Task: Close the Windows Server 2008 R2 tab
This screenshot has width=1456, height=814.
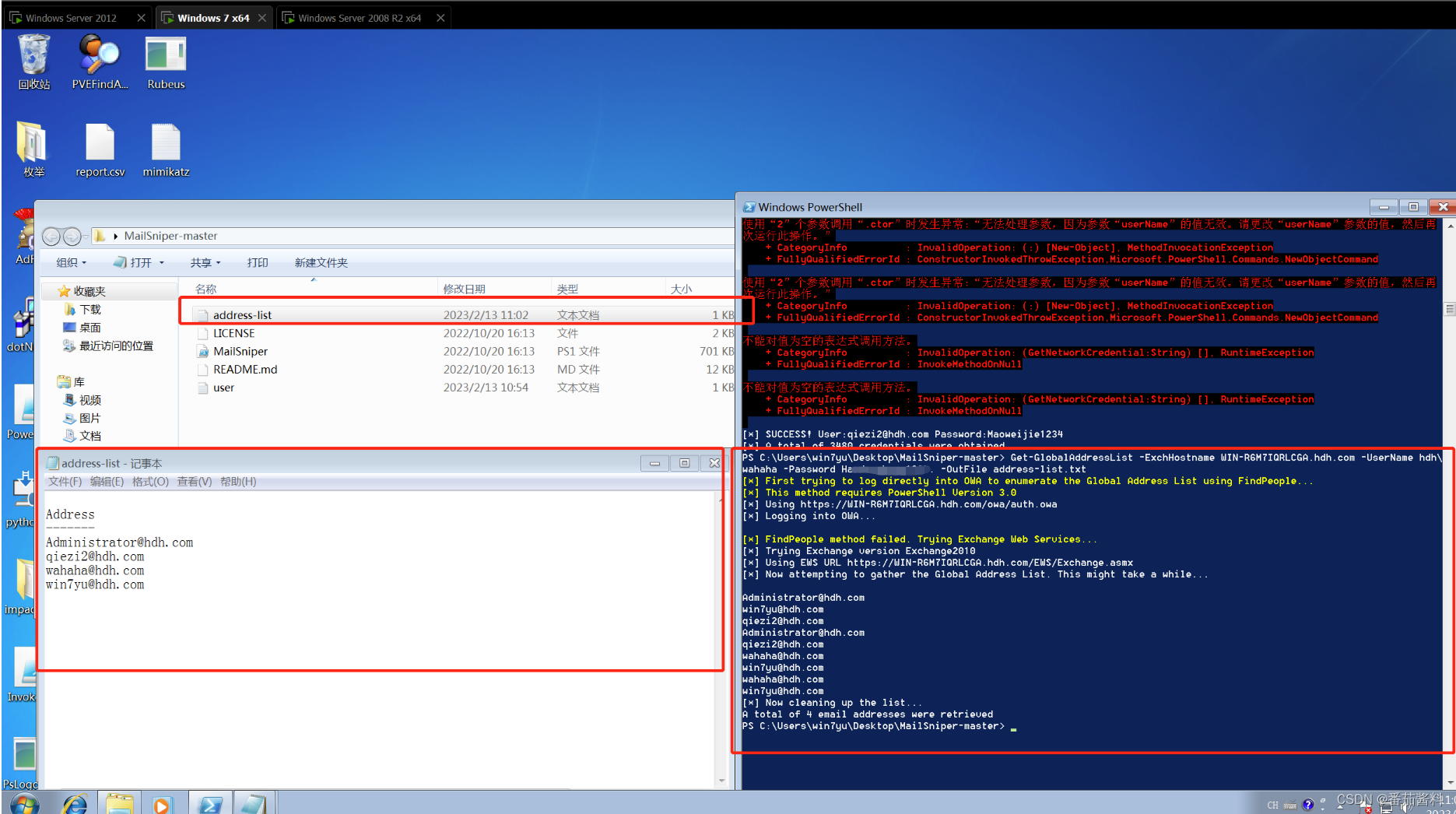Action: [440, 18]
